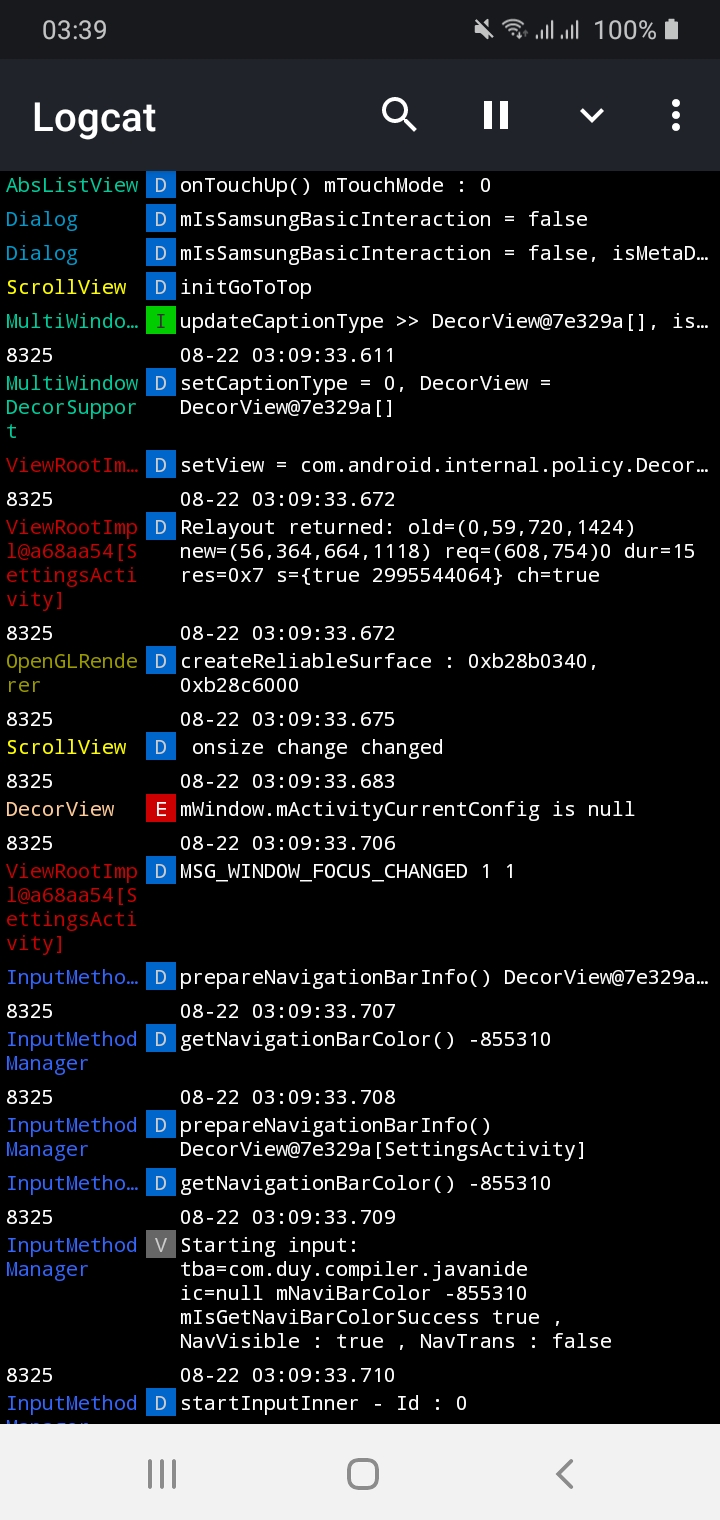Pause the live log stream

(x=495, y=115)
